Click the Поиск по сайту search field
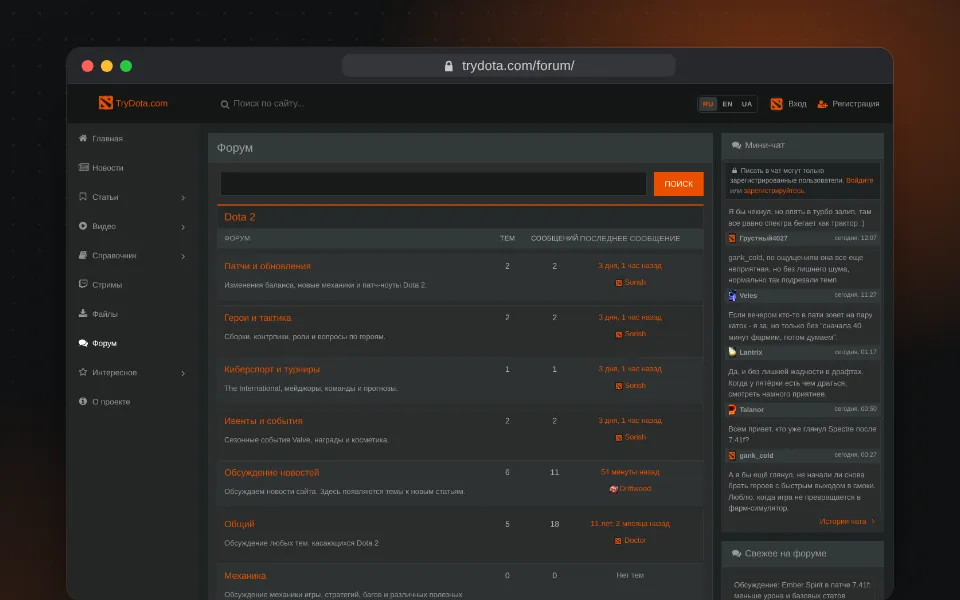Screen dimensions: 960x600 pos(269,103)
